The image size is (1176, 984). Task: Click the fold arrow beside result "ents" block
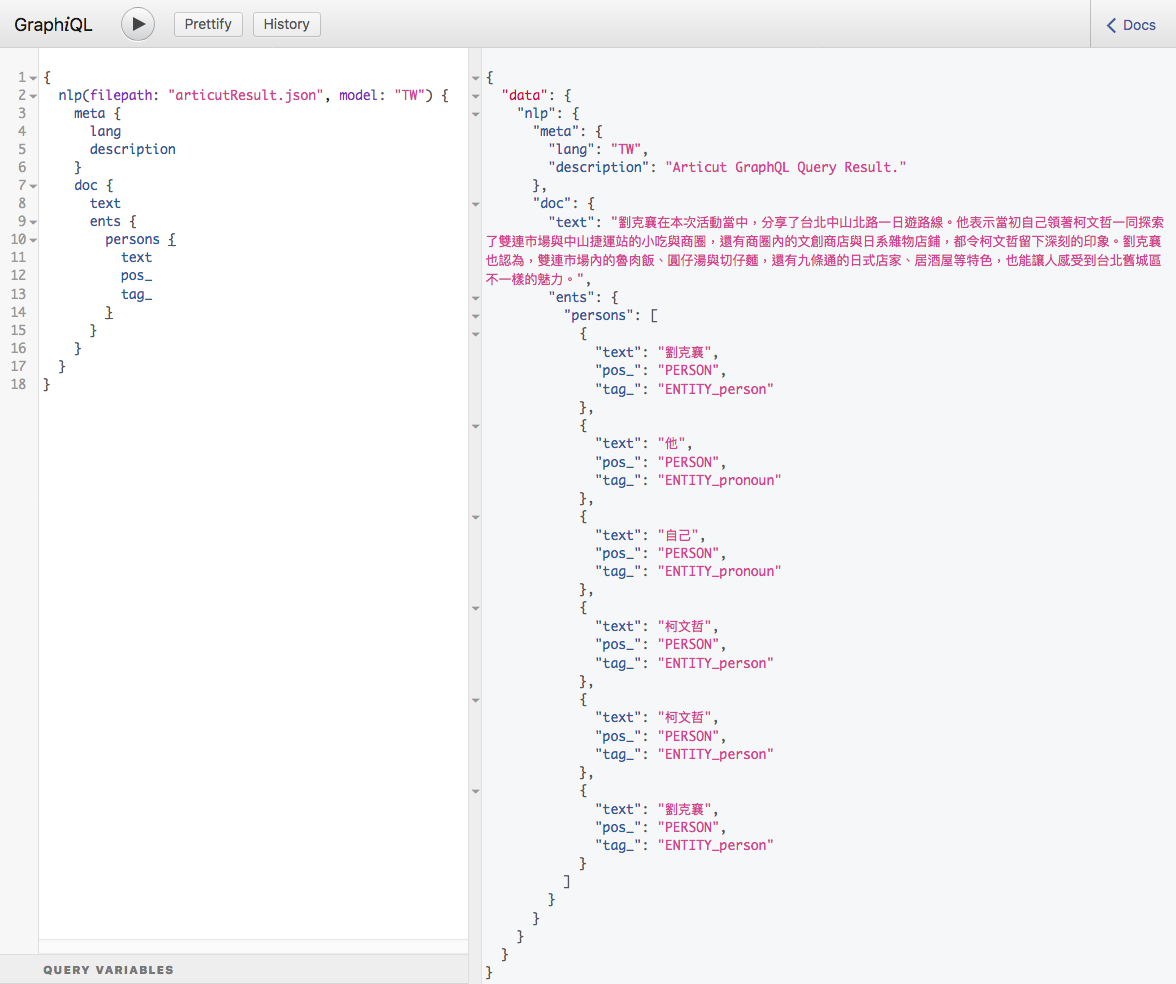click(x=476, y=296)
